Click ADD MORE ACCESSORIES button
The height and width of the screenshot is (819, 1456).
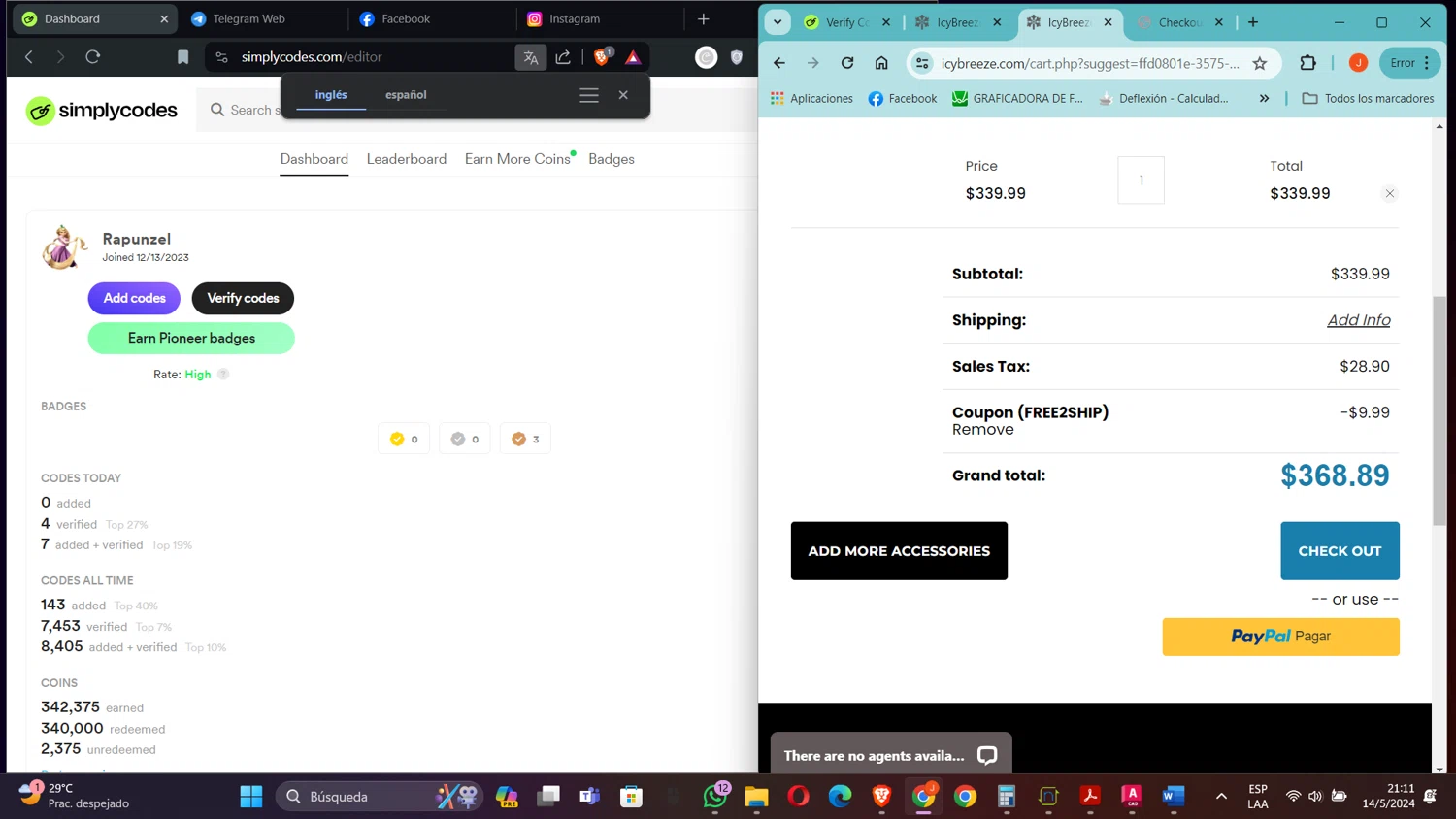coord(899,551)
